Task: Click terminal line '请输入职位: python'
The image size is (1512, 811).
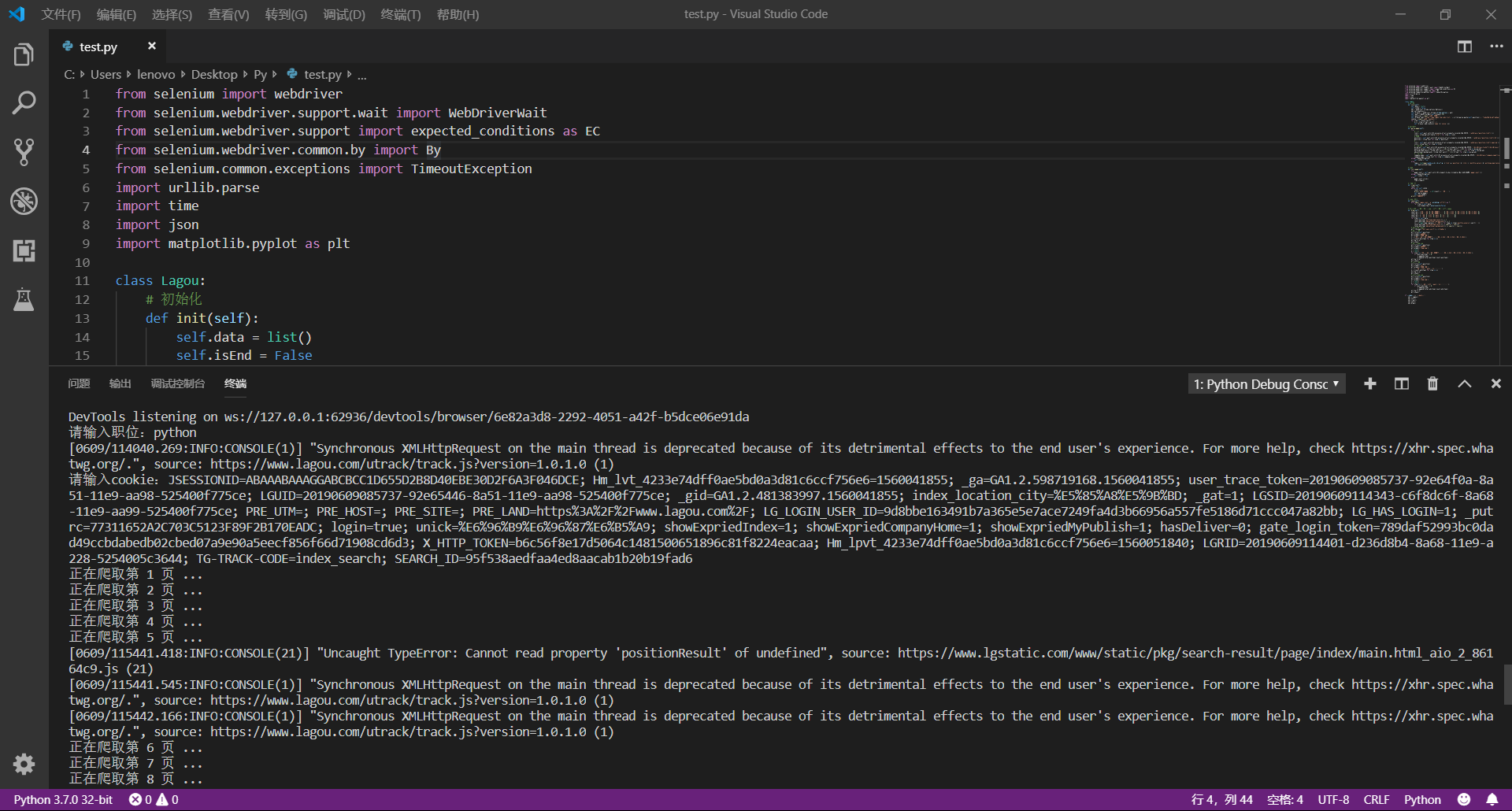Action: point(132,432)
